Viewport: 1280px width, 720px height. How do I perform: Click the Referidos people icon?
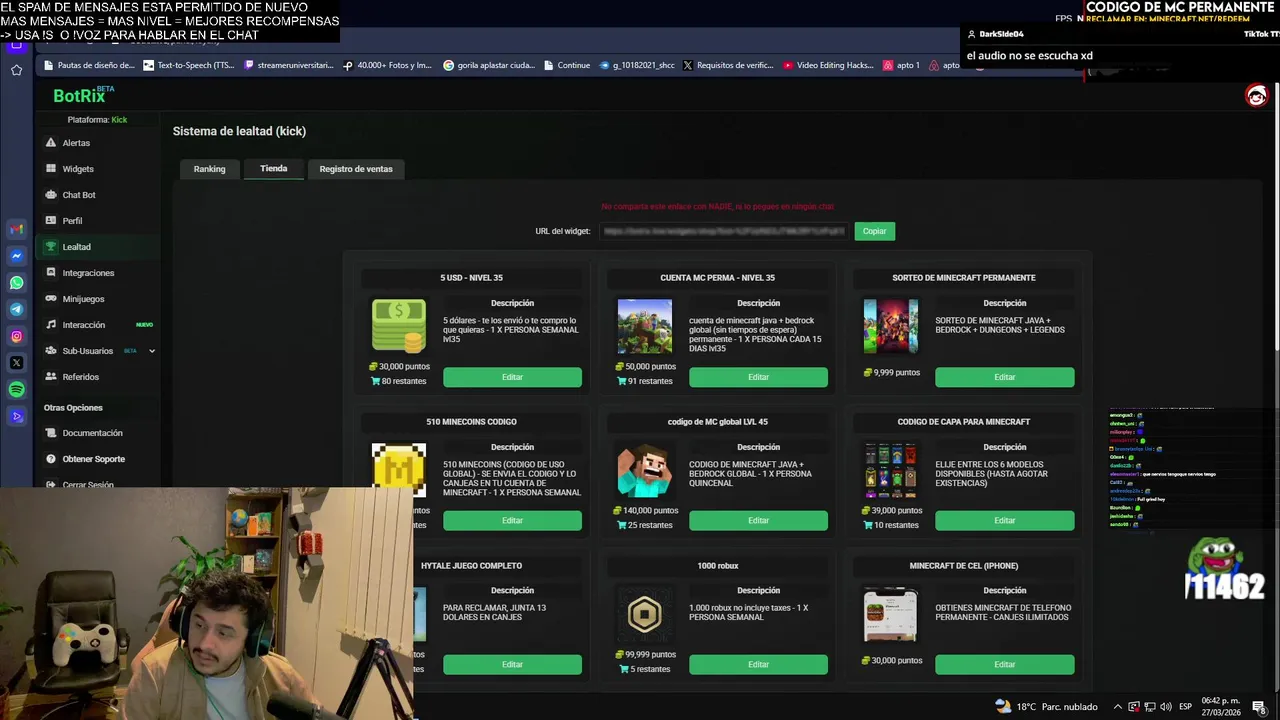pos(51,377)
